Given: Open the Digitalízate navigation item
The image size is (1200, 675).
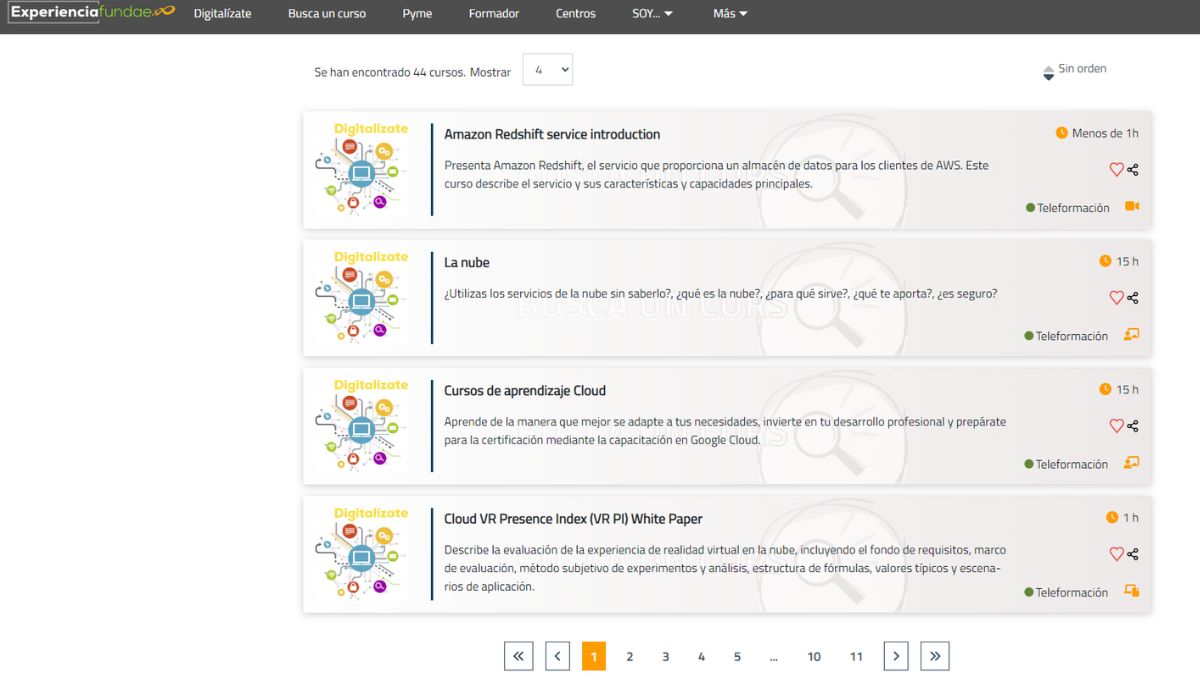Looking at the screenshot, I should coord(223,14).
